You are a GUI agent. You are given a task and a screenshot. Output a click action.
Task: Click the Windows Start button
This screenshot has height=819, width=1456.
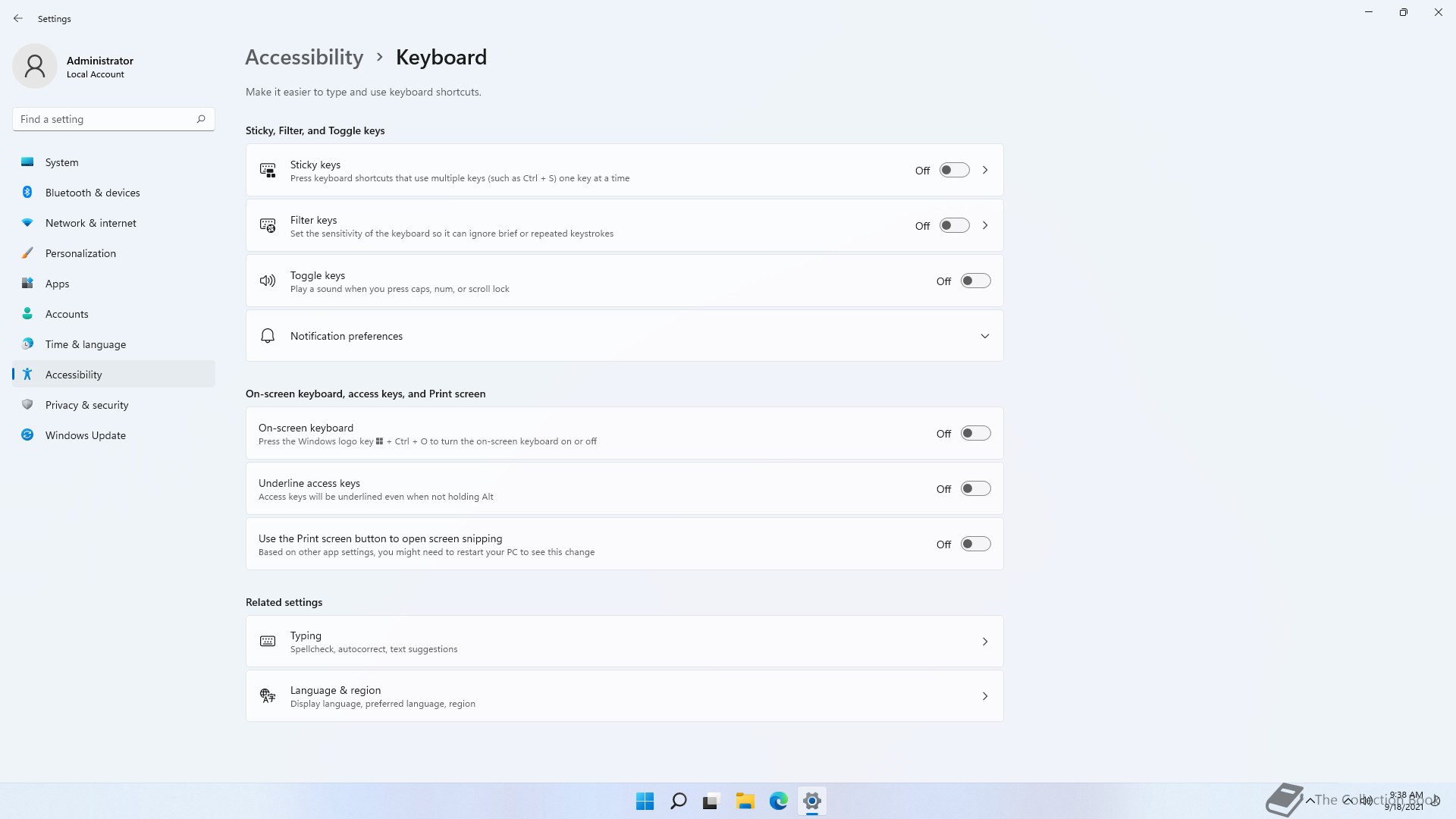point(645,801)
